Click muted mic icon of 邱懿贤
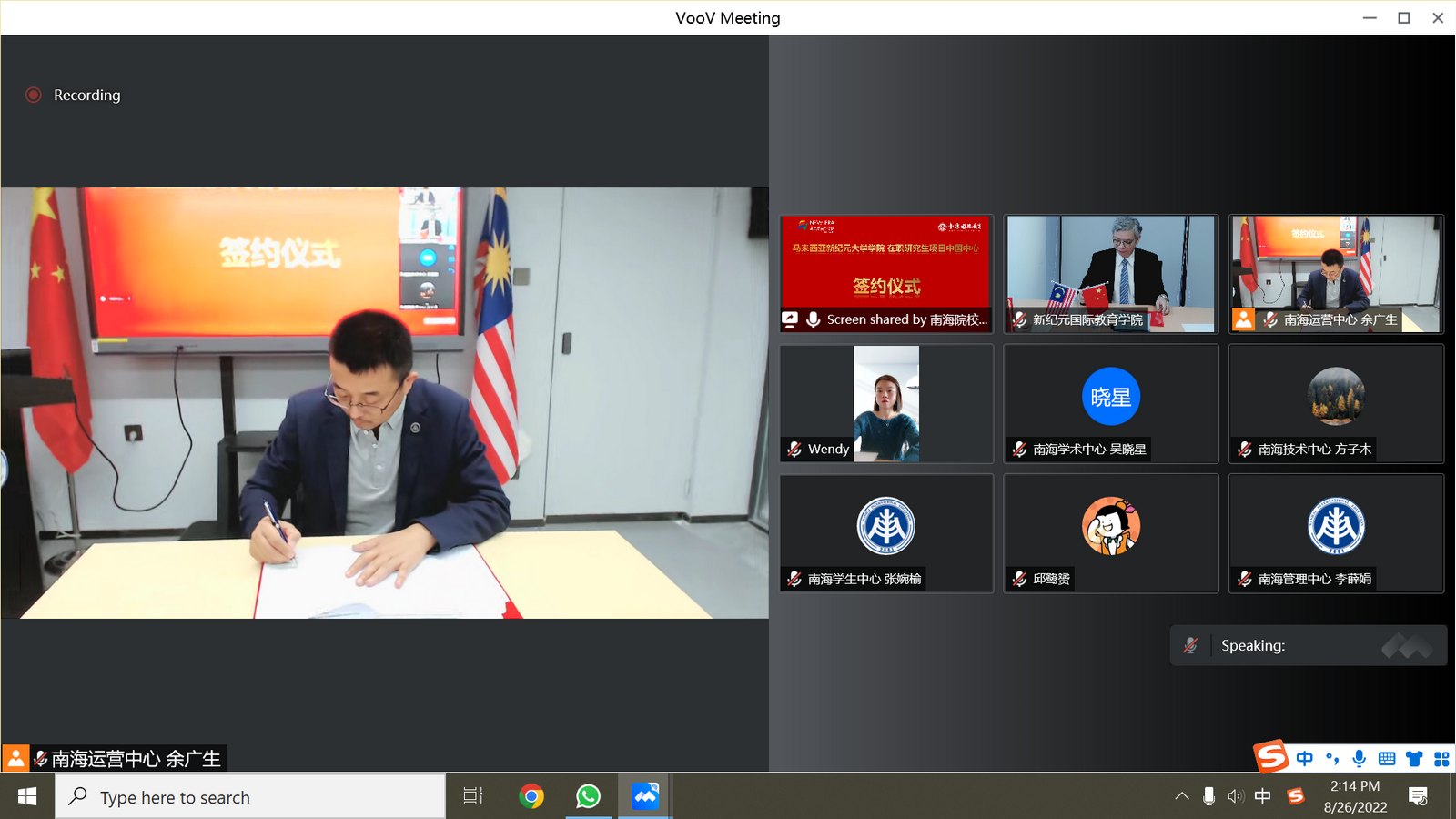The height and width of the screenshot is (819, 1456). pos(1019,579)
